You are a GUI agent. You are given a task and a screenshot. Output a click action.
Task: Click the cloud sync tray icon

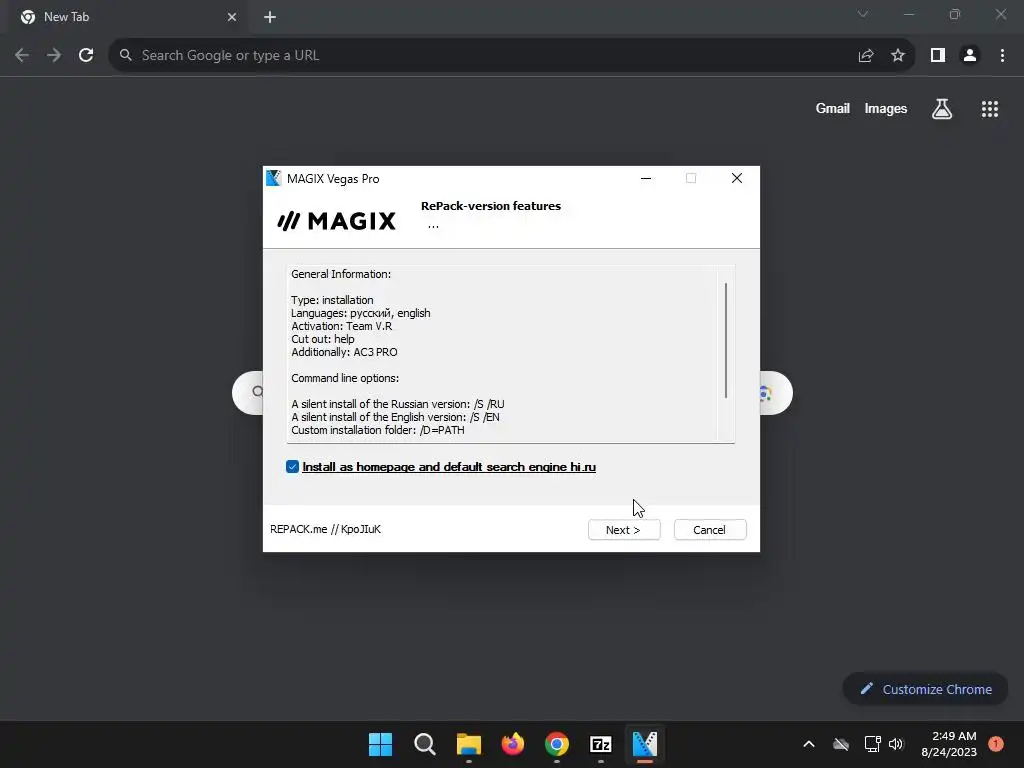tap(841, 744)
